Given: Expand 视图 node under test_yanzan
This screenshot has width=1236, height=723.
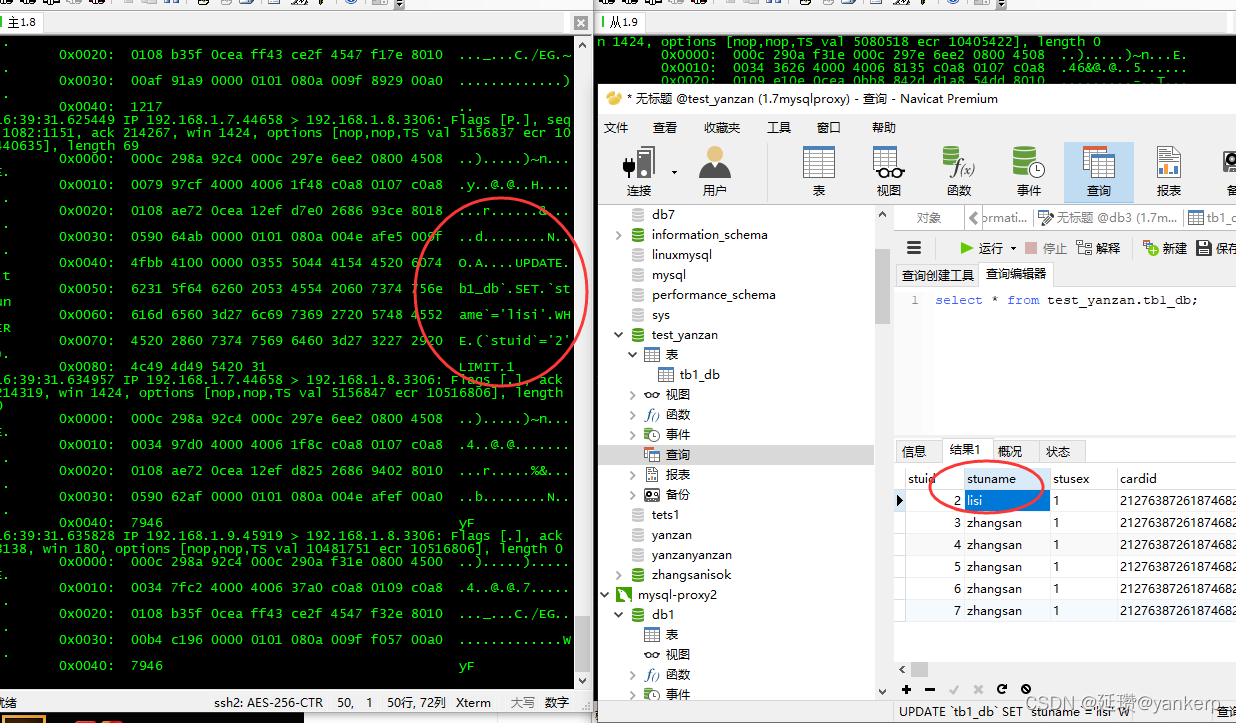Looking at the screenshot, I should (633, 395).
